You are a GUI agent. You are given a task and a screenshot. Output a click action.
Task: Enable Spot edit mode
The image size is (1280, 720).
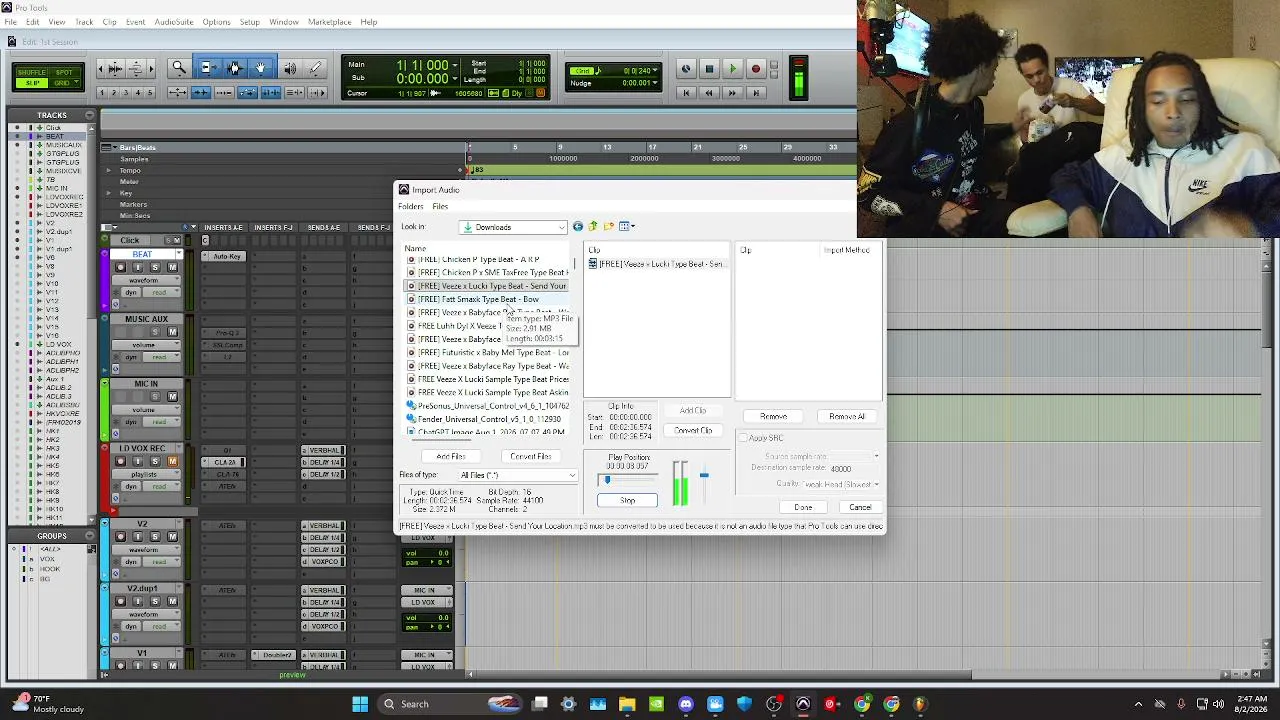point(64,73)
